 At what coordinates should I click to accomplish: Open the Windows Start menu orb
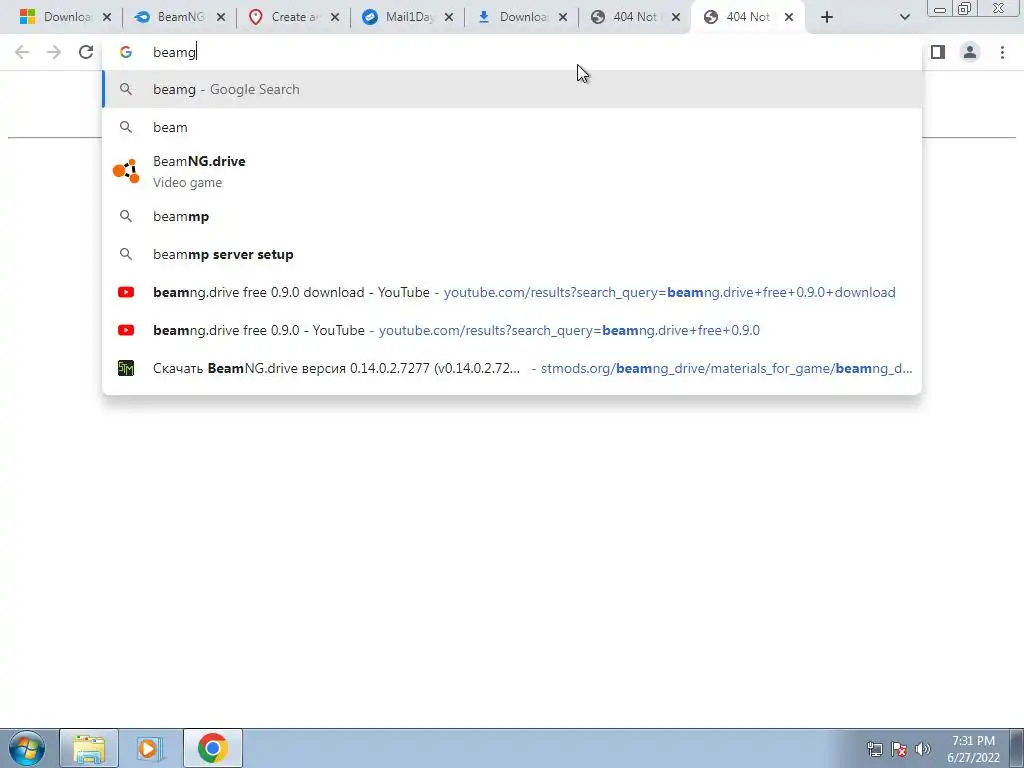coord(27,748)
